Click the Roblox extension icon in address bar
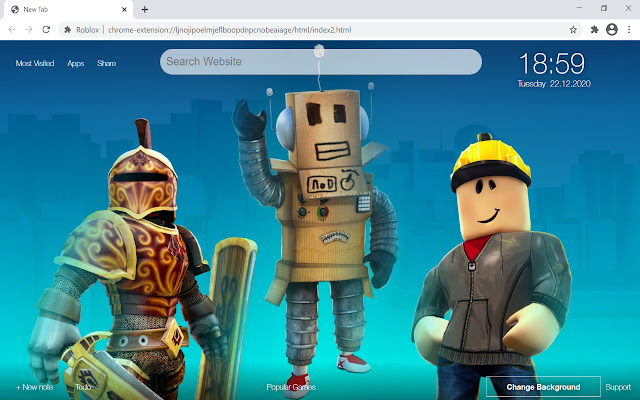This screenshot has height=400, width=640. (68, 30)
